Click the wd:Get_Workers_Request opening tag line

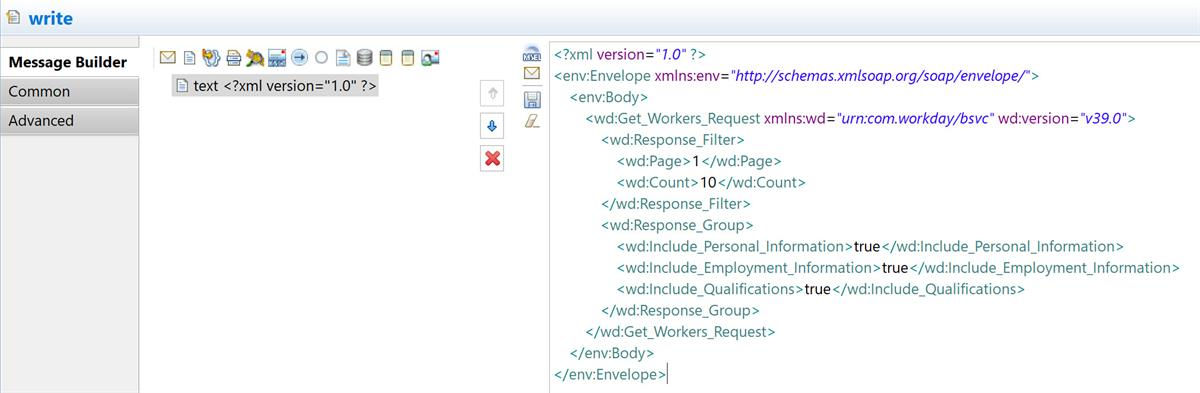861,118
